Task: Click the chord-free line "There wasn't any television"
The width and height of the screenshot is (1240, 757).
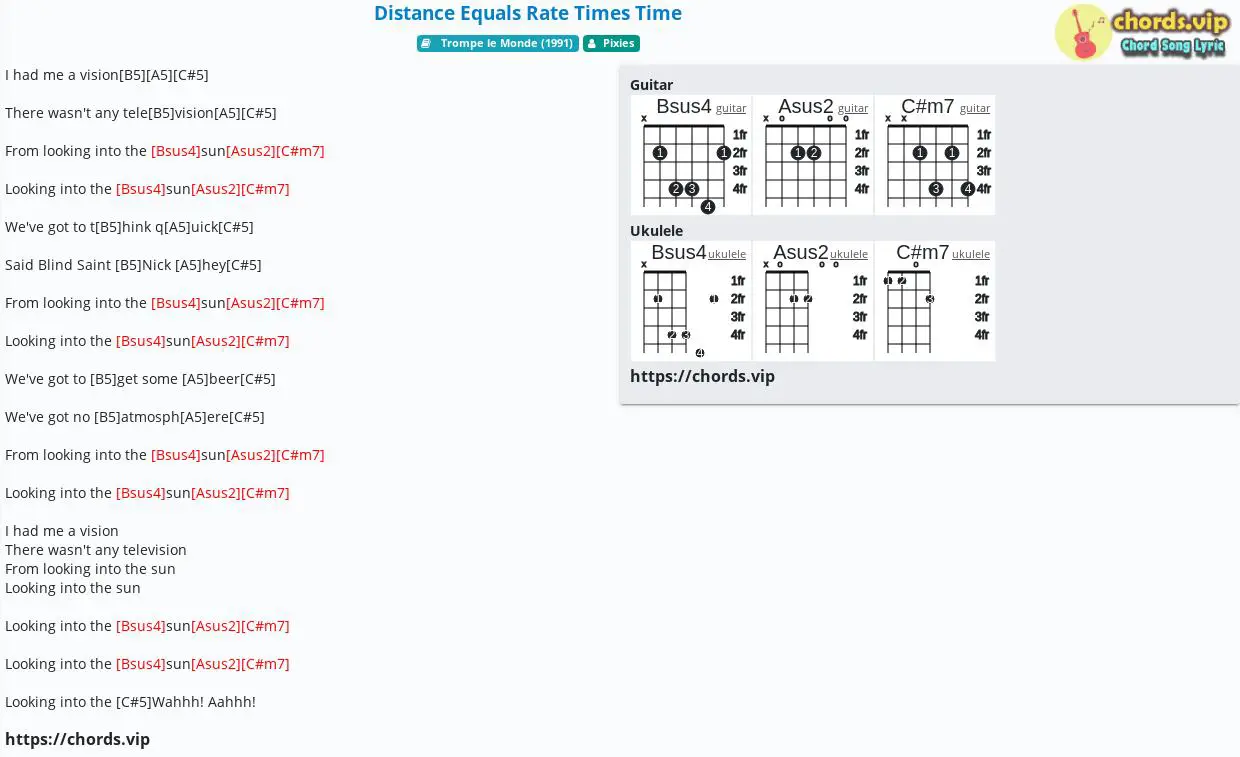Action: tap(96, 550)
